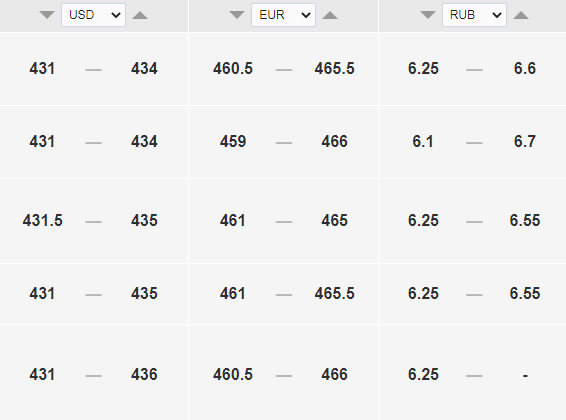Image resolution: width=566 pixels, height=420 pixels.
Task: Select the 6.1 RUB buy rate
Action: coord(423,141)
